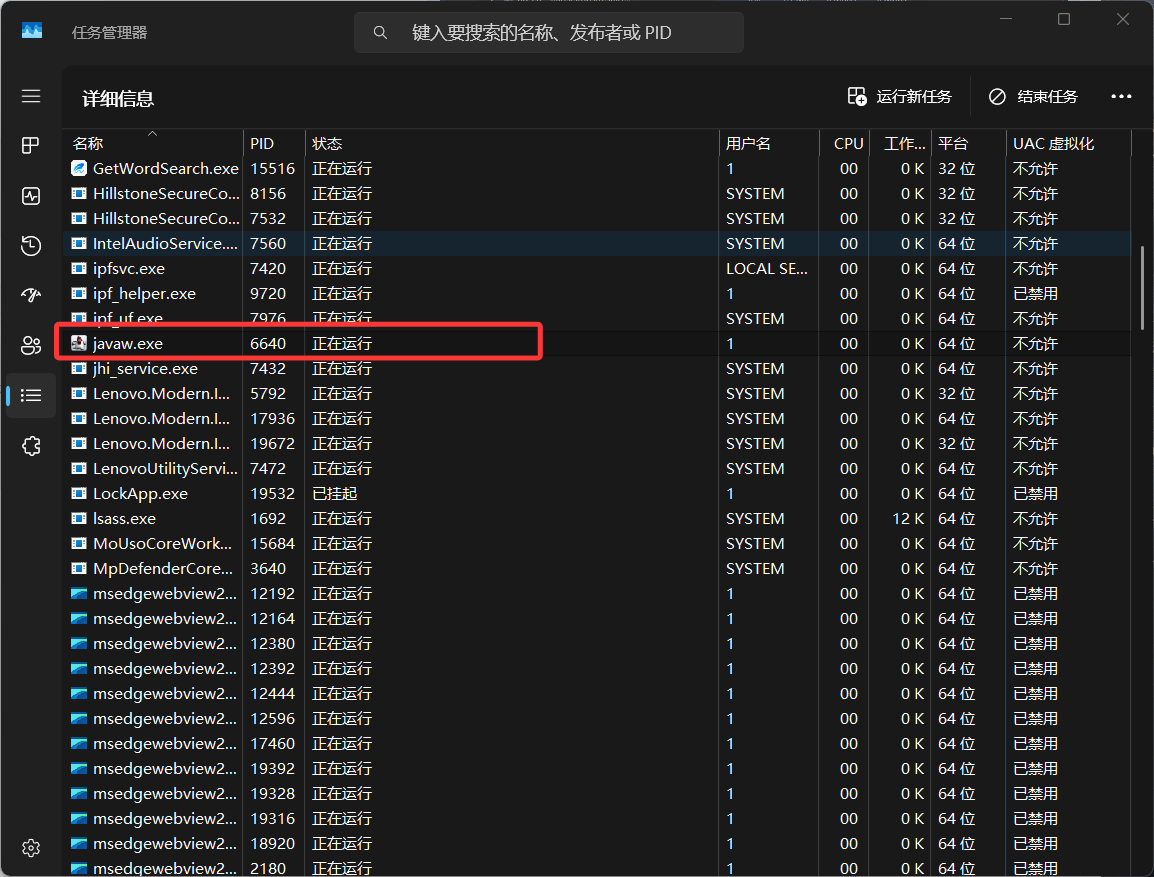
Task: Click the 用户名 column header
Action: click(x=748, y=144)
